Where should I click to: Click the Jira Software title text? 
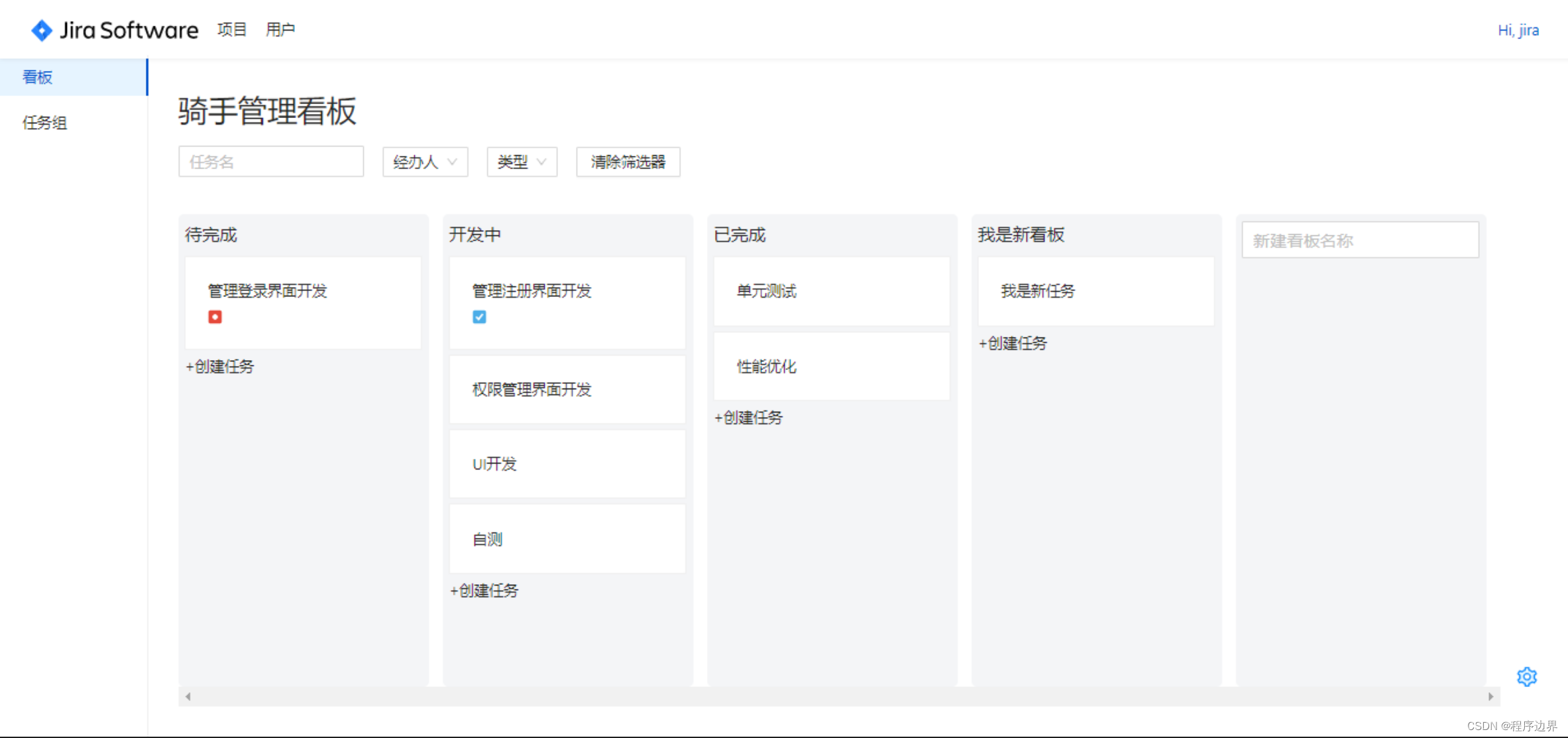coord(129,31)
